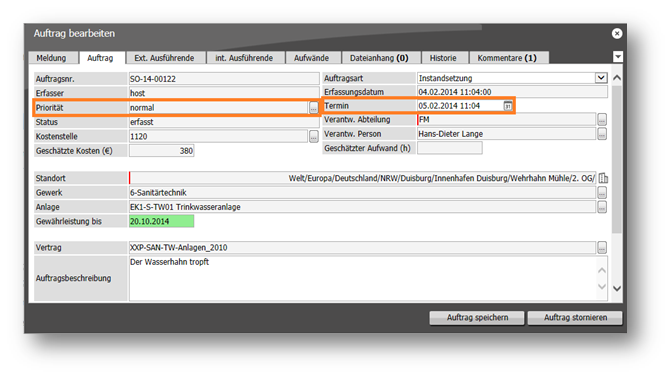Image resolution: width=670 pixels, height=377 pixels.
Task: Click the Auftrag speichern button
Action: click(477, 318)
